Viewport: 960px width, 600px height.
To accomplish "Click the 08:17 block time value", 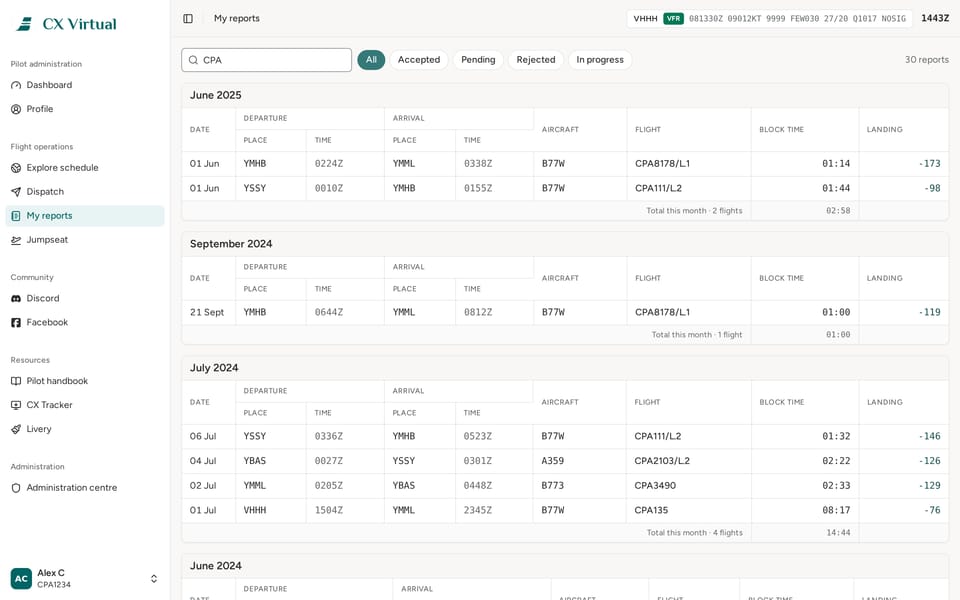I will pos(836,510).
